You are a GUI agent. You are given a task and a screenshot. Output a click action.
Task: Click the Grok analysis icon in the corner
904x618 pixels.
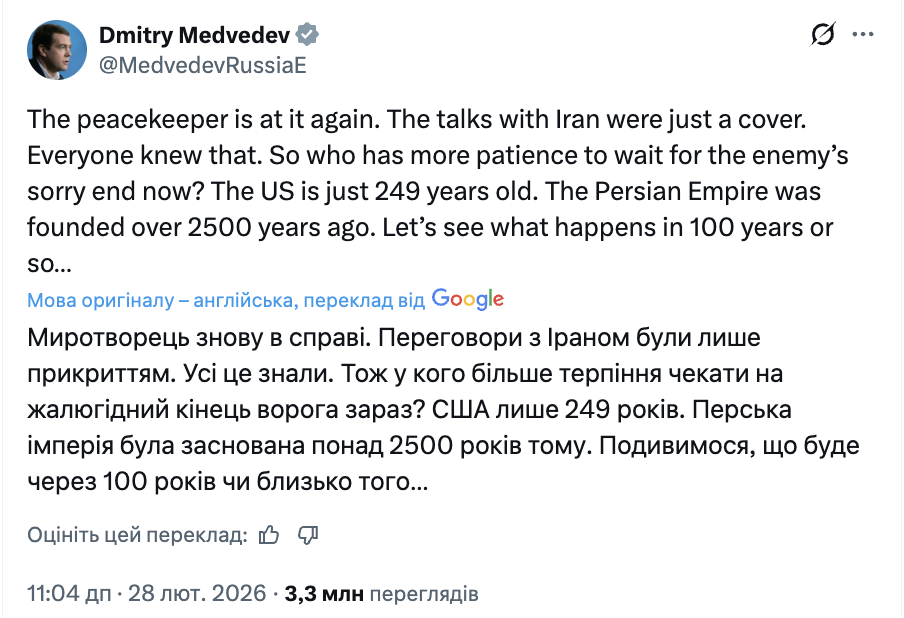pos(820,34)
